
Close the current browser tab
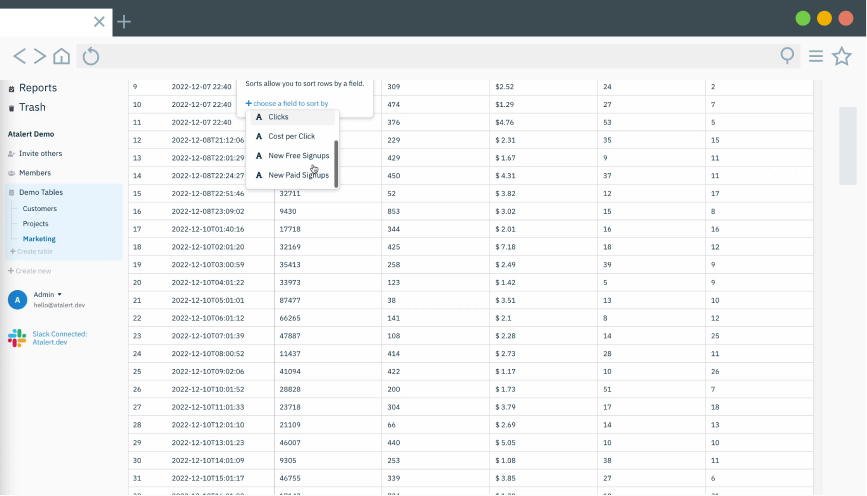point(99,22)
